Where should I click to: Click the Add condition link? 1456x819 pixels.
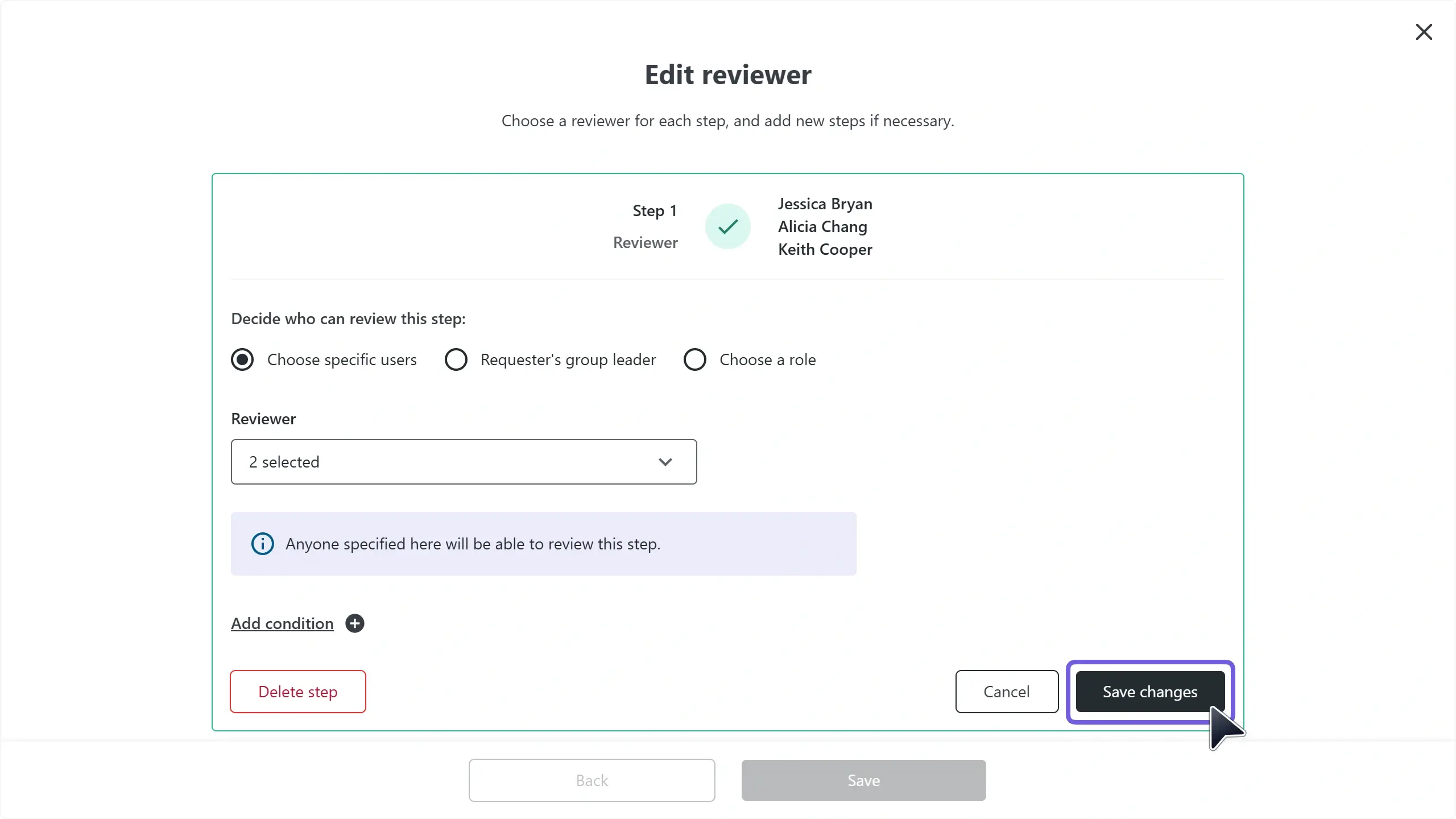[x=282, y=623]
